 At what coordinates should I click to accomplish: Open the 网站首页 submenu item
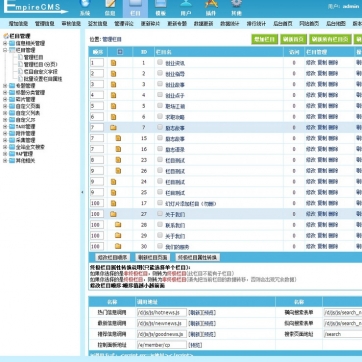[309, 24]
